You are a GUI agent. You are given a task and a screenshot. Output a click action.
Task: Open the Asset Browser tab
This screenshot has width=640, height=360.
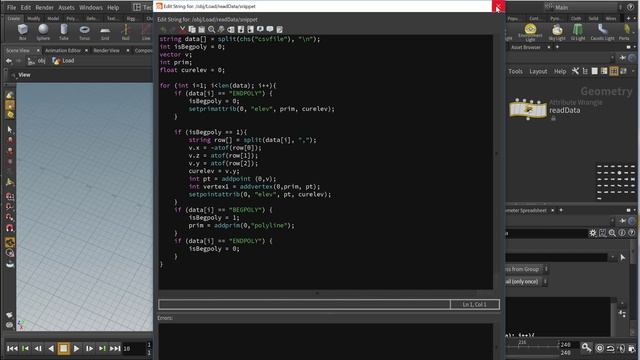click(526, 47)
